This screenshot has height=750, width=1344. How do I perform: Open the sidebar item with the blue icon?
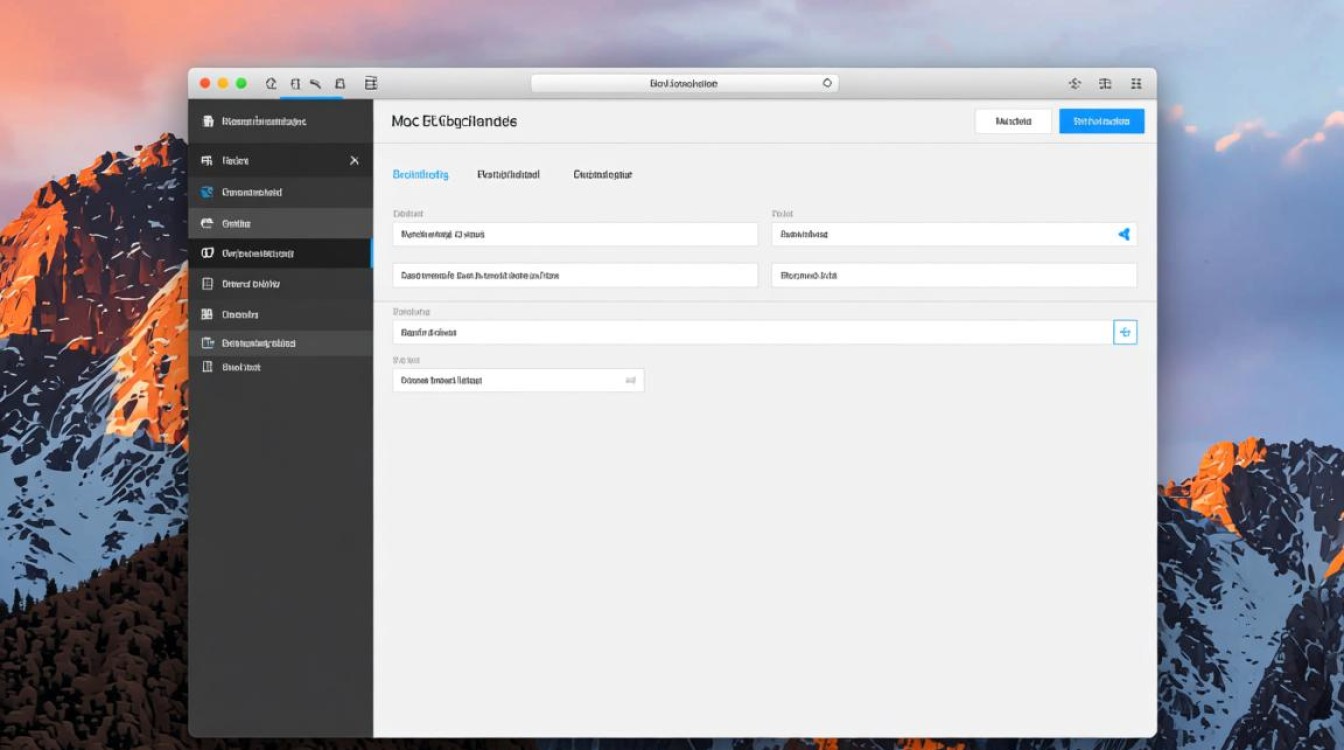click(x=250, y=192)
